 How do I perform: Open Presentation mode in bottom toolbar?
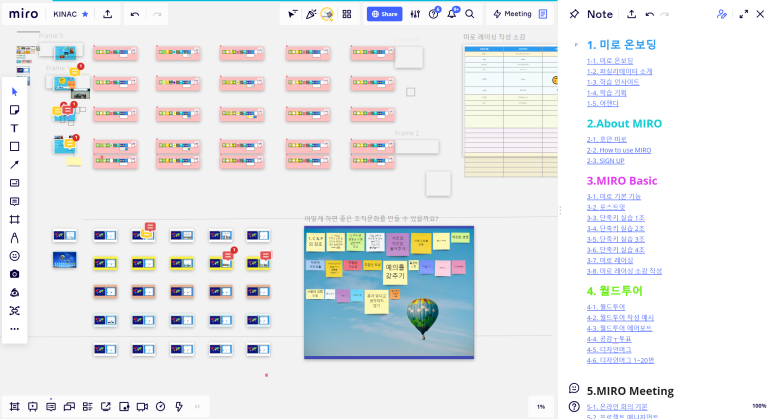pos(33,407)
